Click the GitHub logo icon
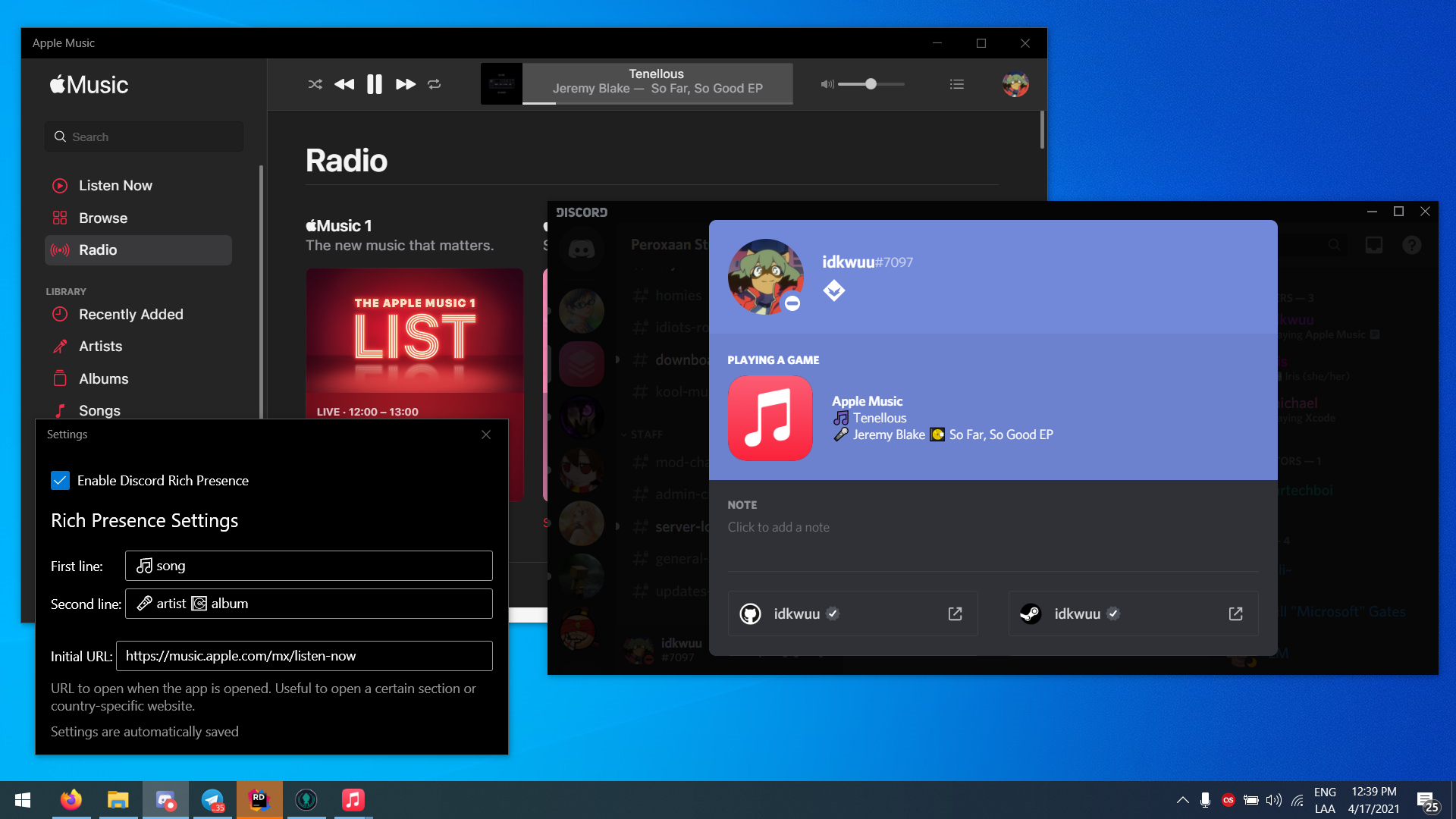This screenshot has height=819, width=1456. pos(751,613)
